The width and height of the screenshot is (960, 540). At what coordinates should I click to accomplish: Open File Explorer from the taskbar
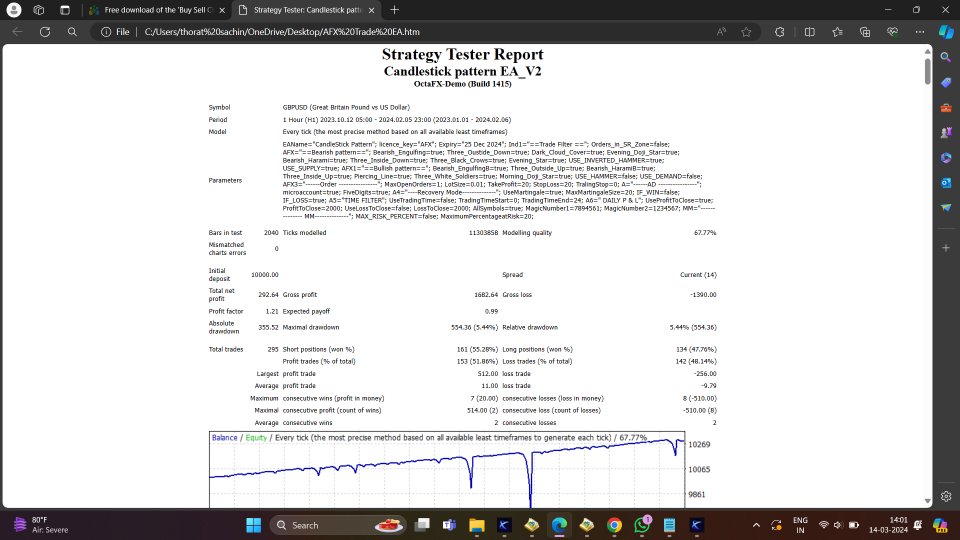coord(476,525)
